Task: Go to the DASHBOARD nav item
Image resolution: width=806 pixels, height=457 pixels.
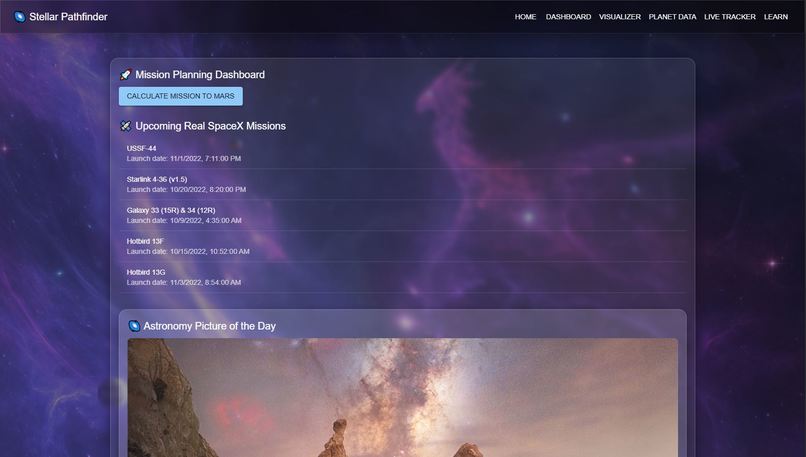Action: [x=568, y=17]
